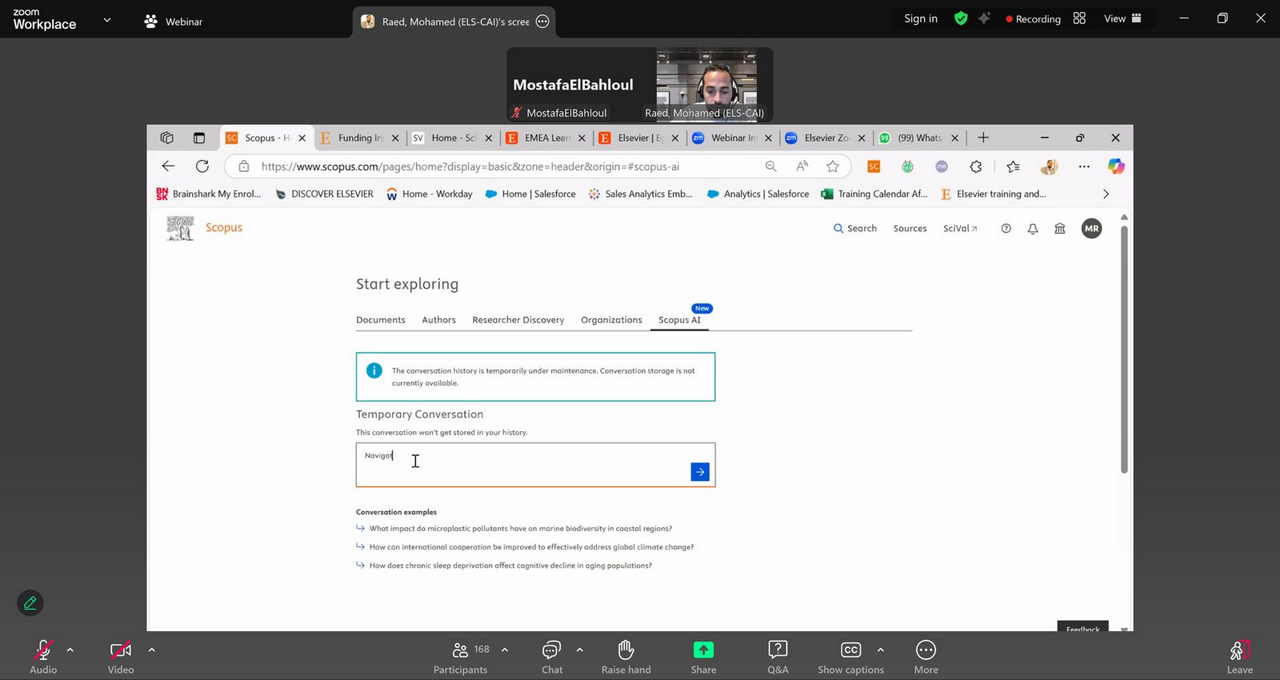Open a new browser tab
1280x680 pixels.
pos(983,138)
